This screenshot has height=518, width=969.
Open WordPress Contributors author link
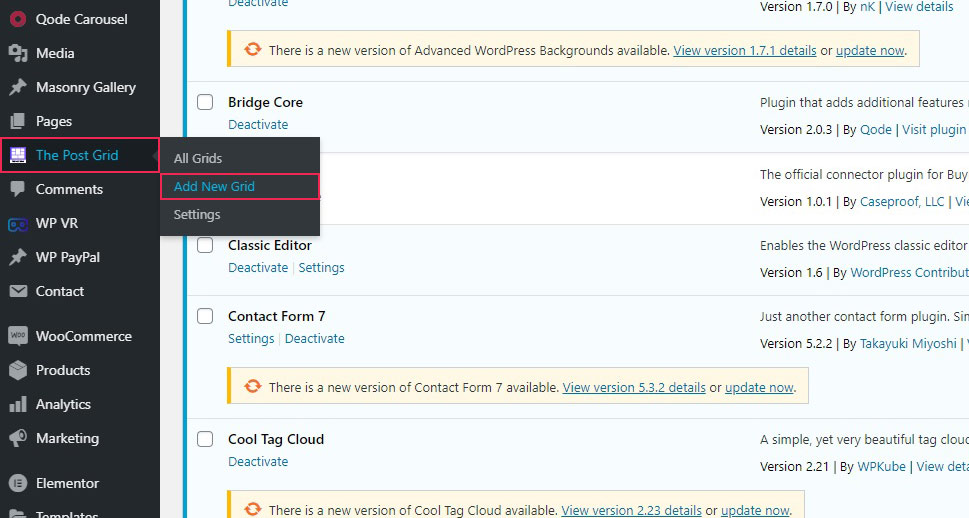(x=910, y=273)
